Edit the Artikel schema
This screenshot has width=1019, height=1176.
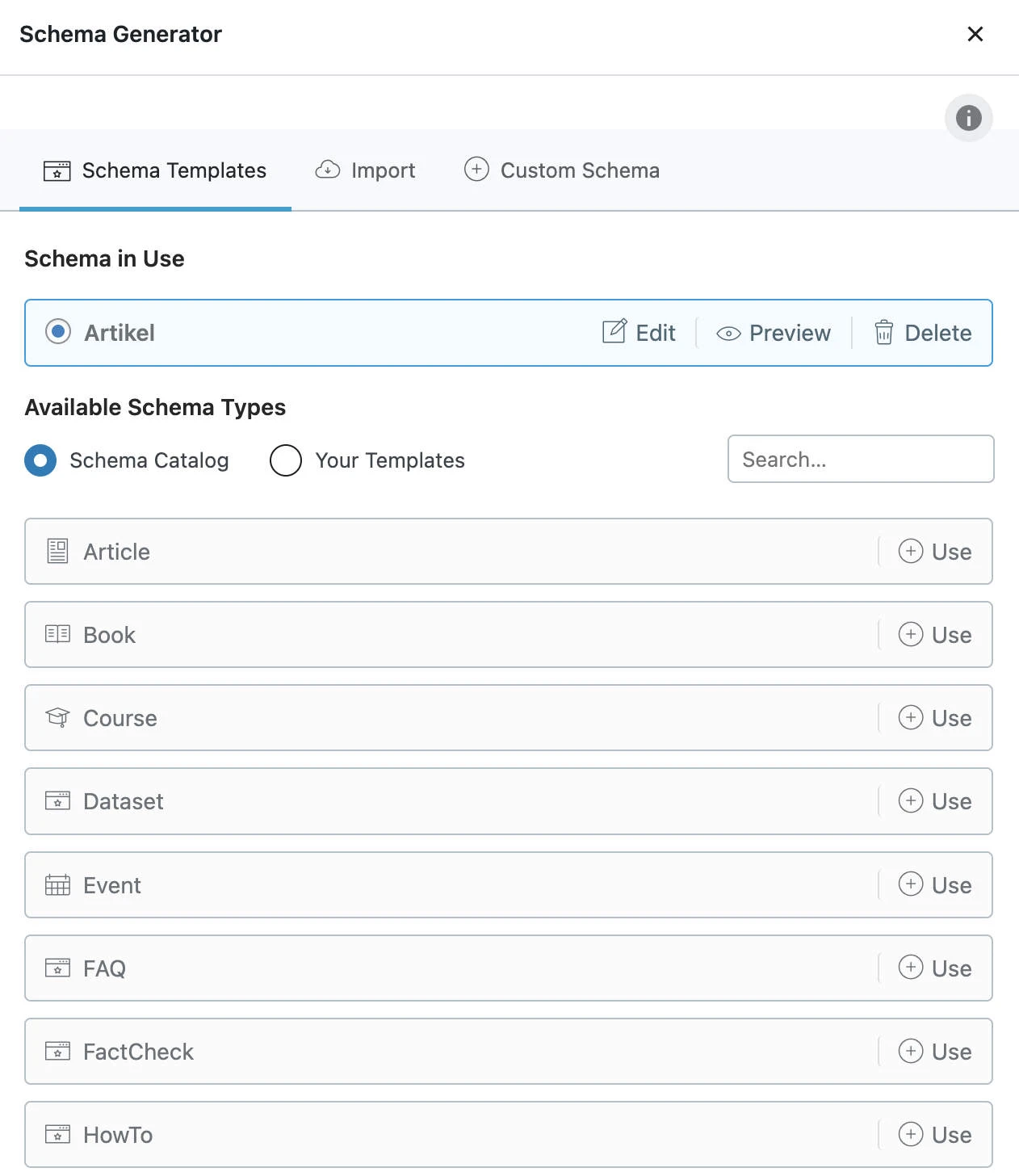pyautogui.click(x=639, y=333)
